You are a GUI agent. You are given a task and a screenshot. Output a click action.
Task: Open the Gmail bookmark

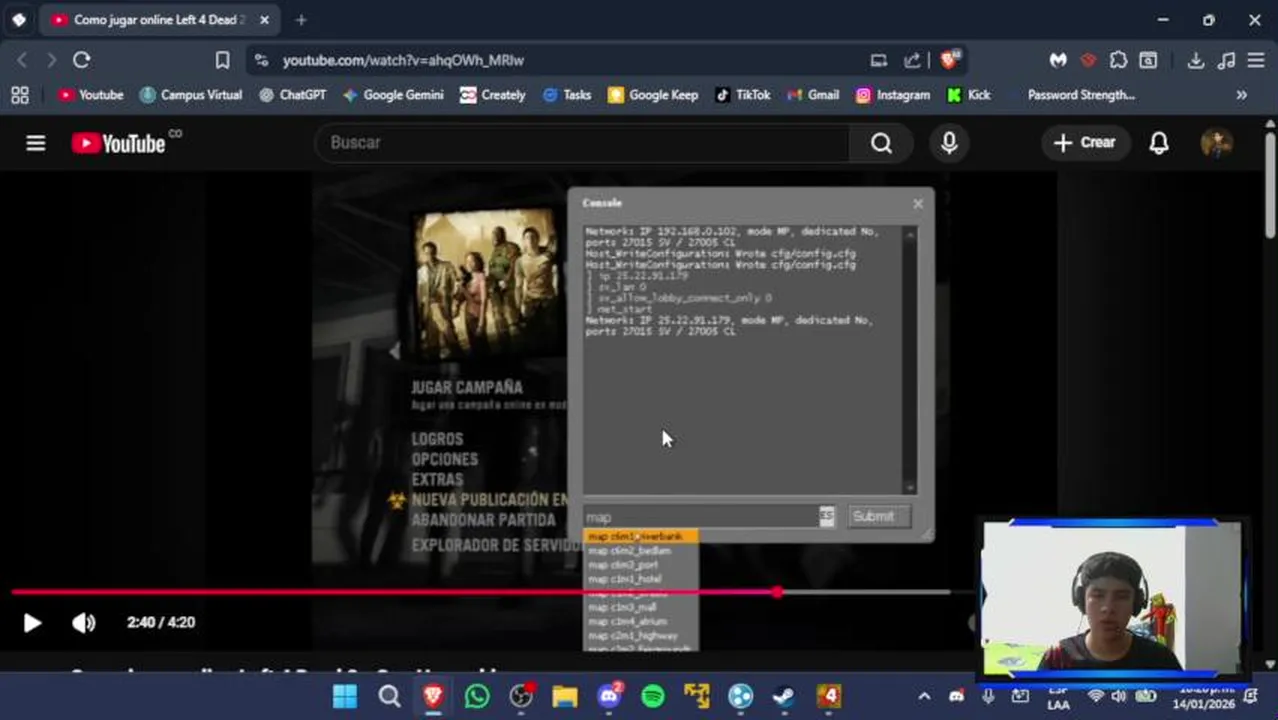(x=812, y=95)
